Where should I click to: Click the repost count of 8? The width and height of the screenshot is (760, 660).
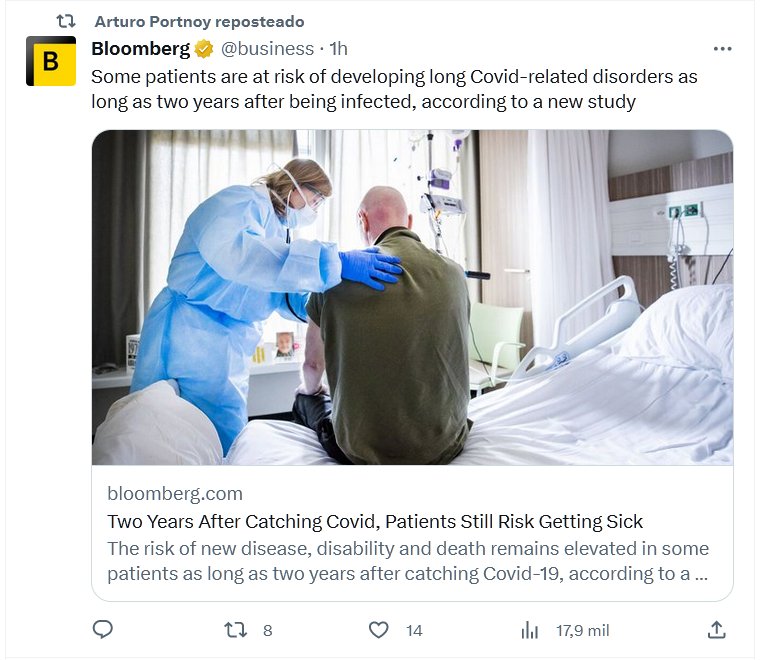267,630
